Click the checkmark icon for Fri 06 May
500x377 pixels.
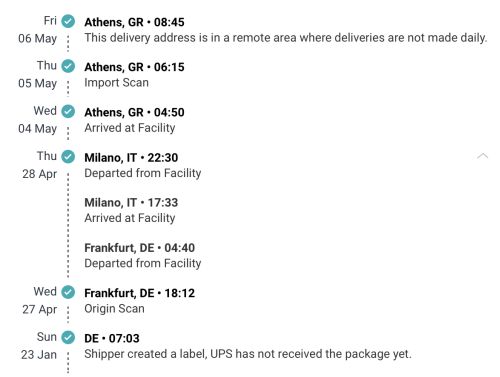[68, 21]
